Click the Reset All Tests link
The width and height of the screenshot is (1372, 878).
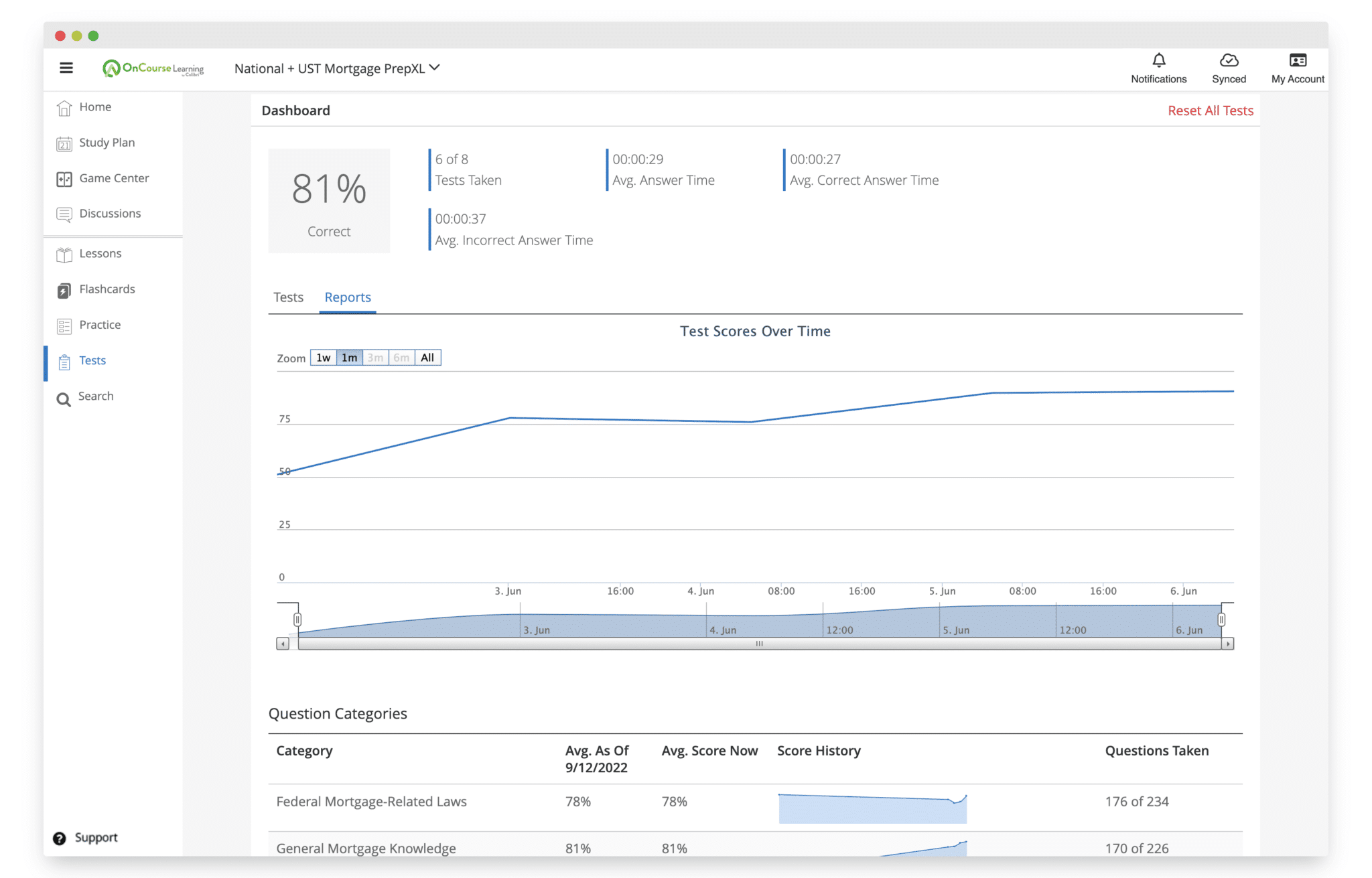click(1211, 111)
